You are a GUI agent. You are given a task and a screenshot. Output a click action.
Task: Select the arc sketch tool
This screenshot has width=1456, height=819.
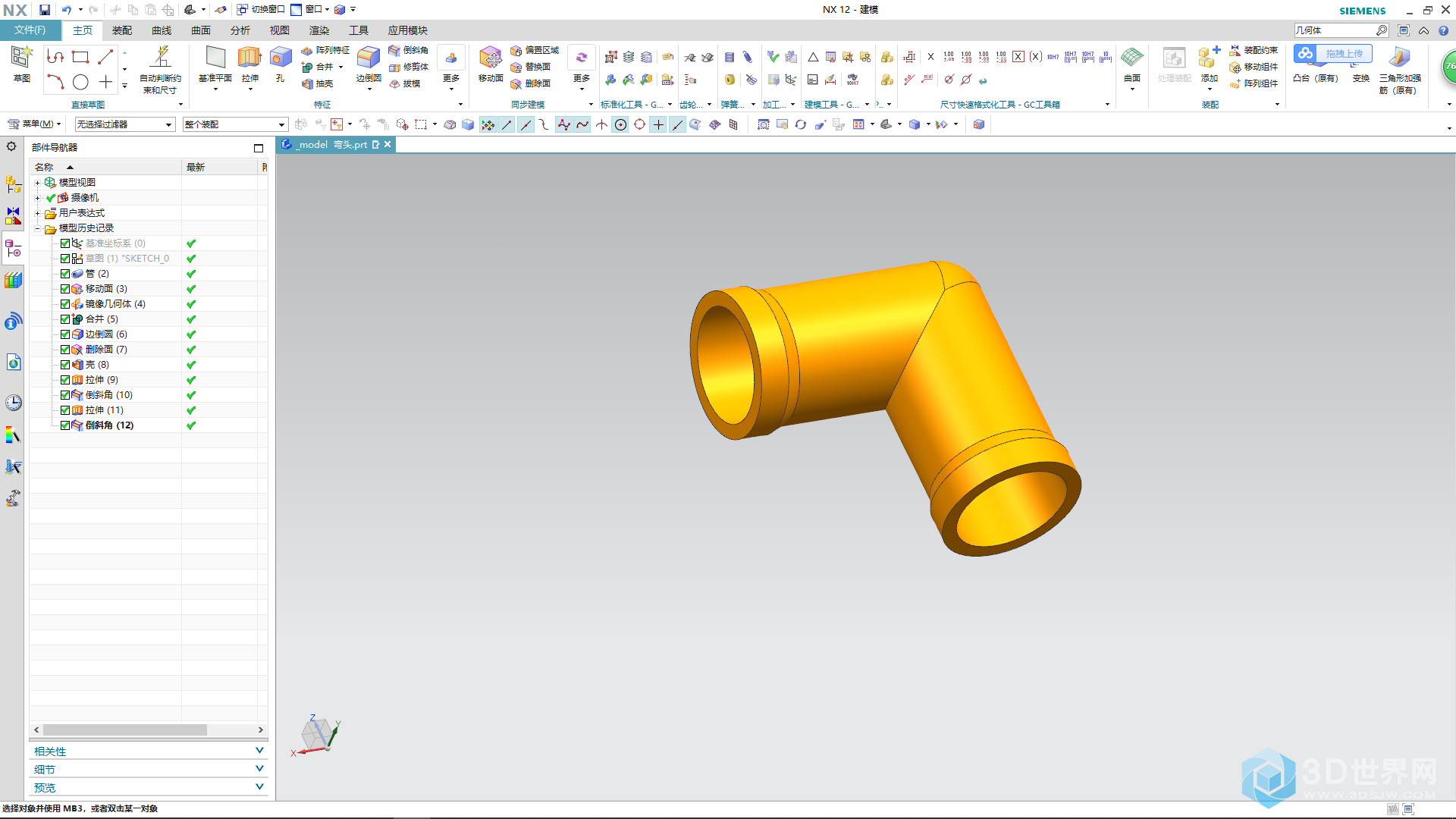tap(55, 82)
